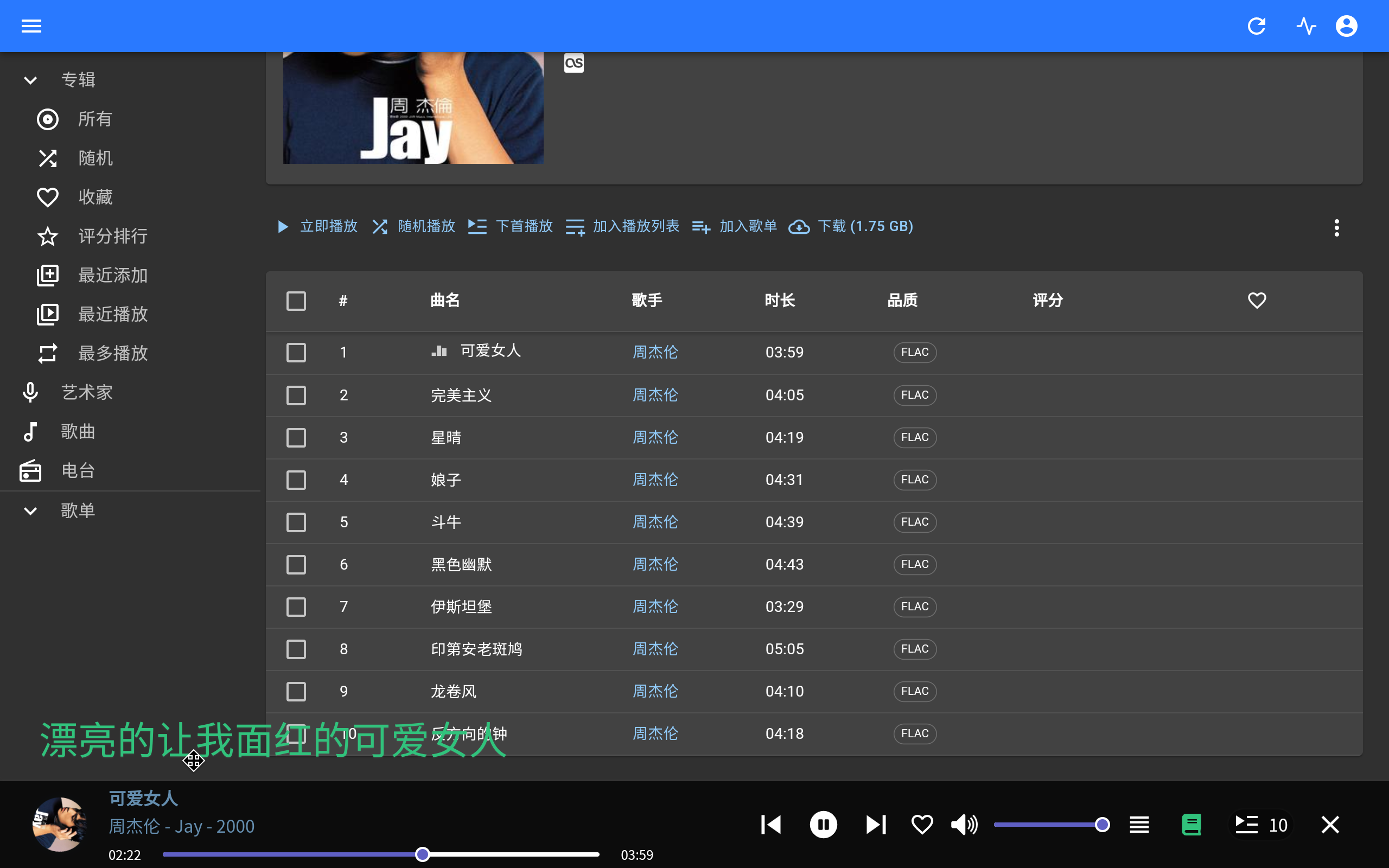Open Songs section (歌曲)
The height and width of the screenshot is (868, 1389).
130,431
